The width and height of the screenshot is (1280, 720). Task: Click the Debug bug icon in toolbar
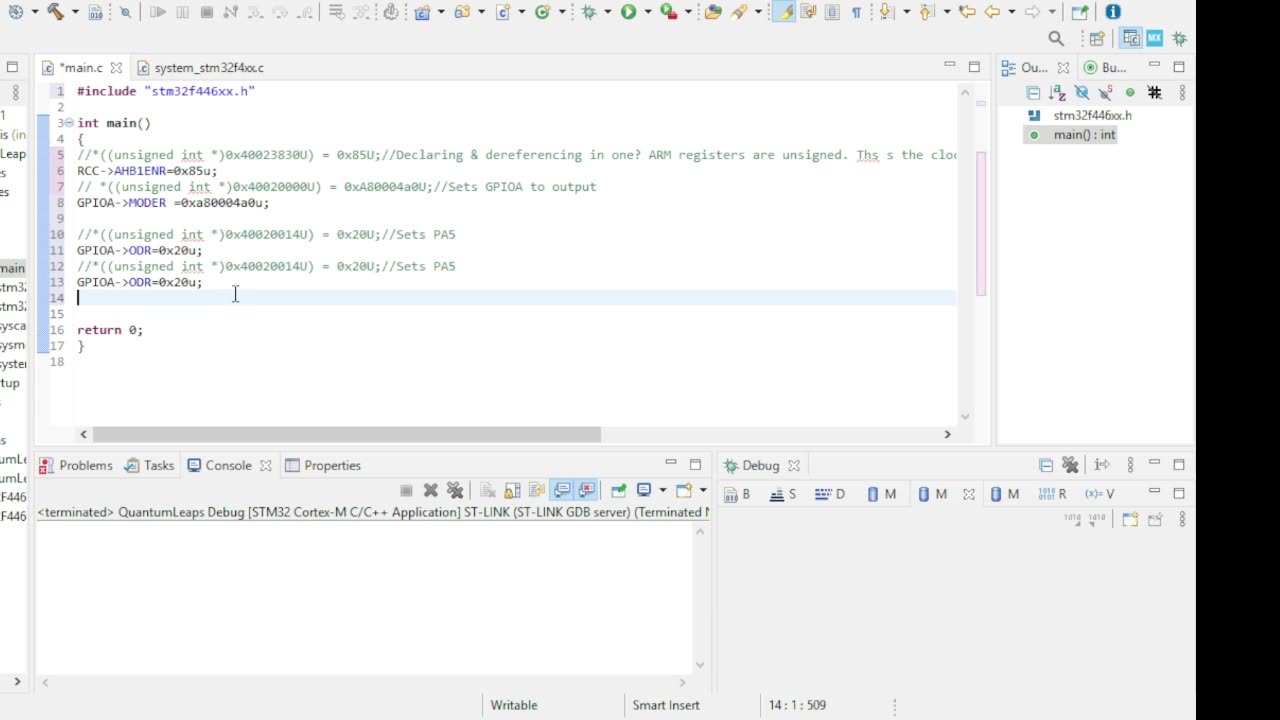588,12
